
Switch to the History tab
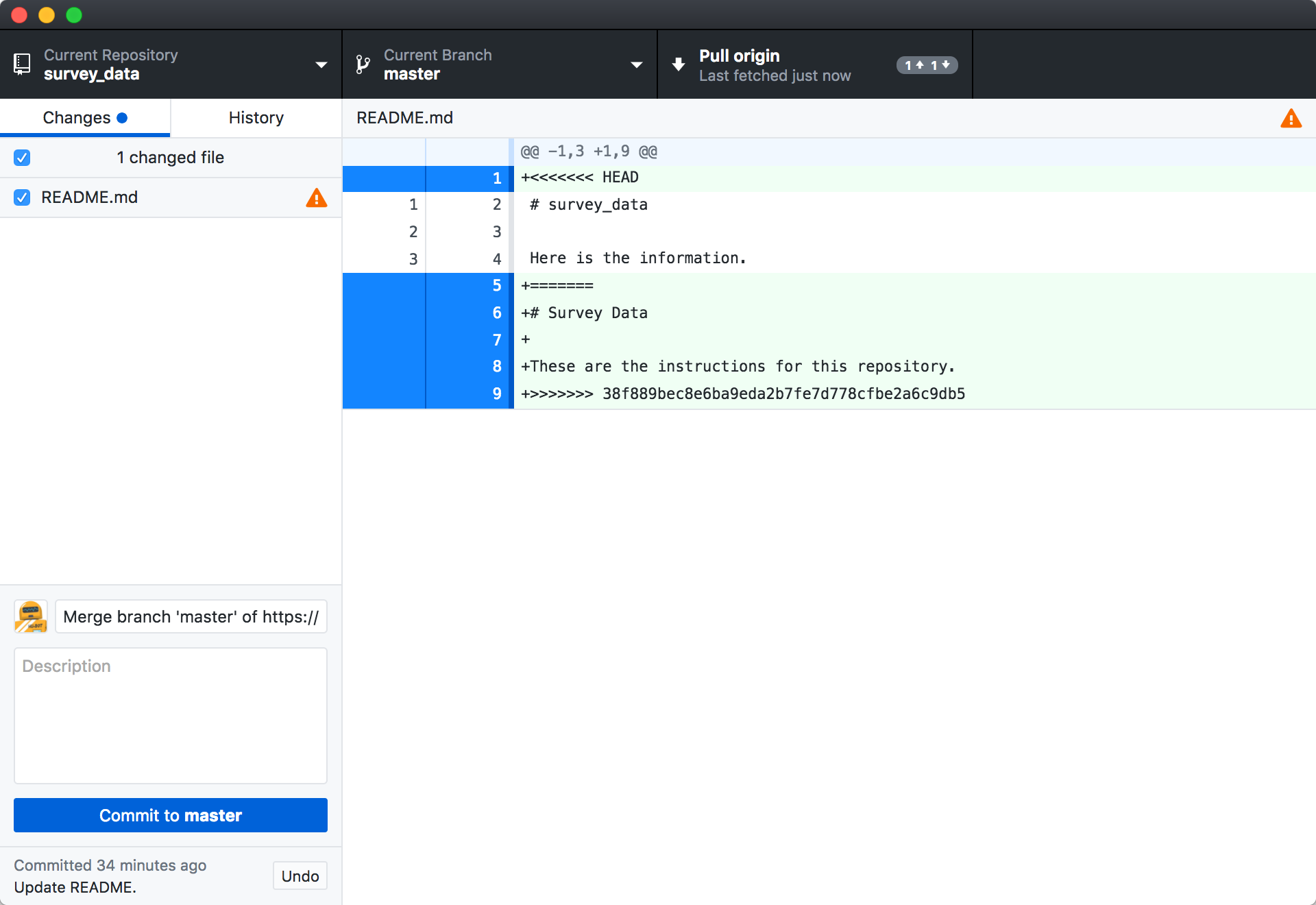coord(256,117)
